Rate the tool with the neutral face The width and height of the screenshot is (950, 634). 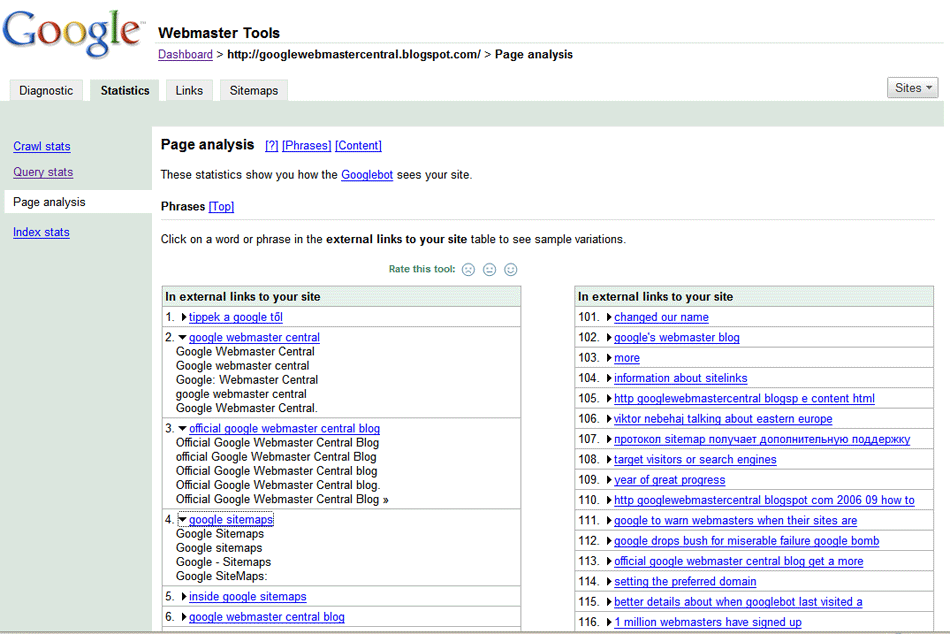490,270
